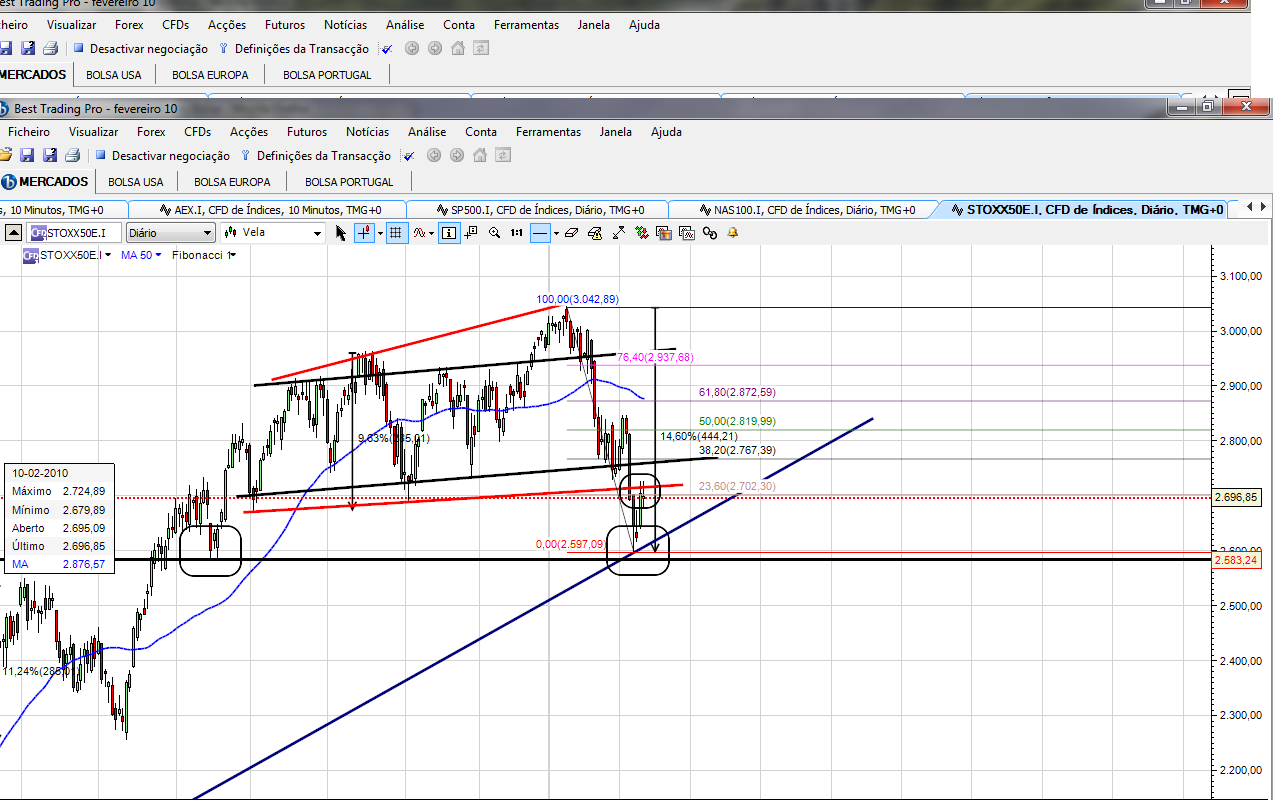Viewport: 1280px width, 800px height.
Task: Open the Diário timeframe dropdown
Action: pyautogui.click(x=170, y=233)
